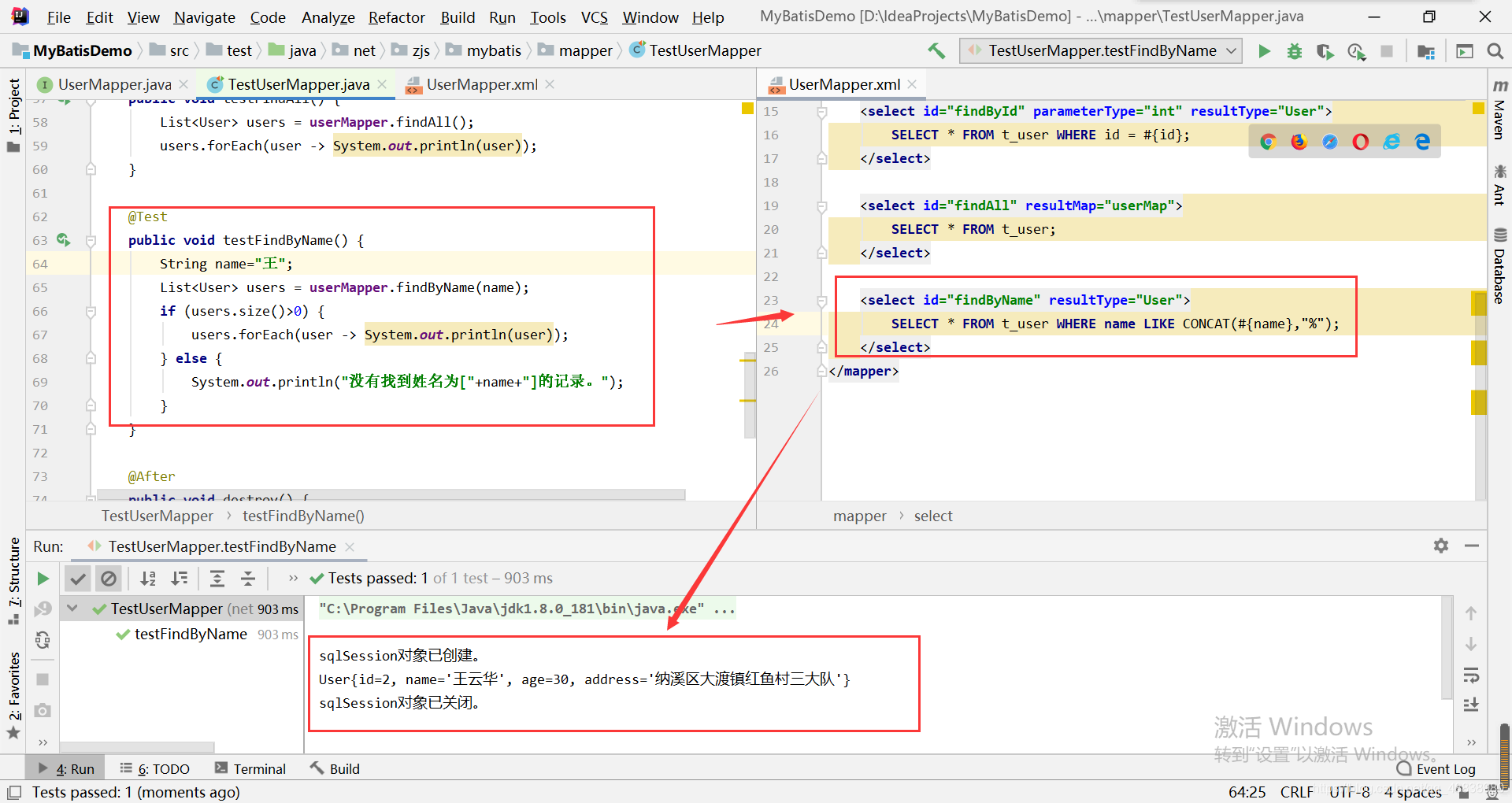Click the stop square in Run panel
Image resolution: width=1512 pixels, height=803 pixels.
[43, 679]
